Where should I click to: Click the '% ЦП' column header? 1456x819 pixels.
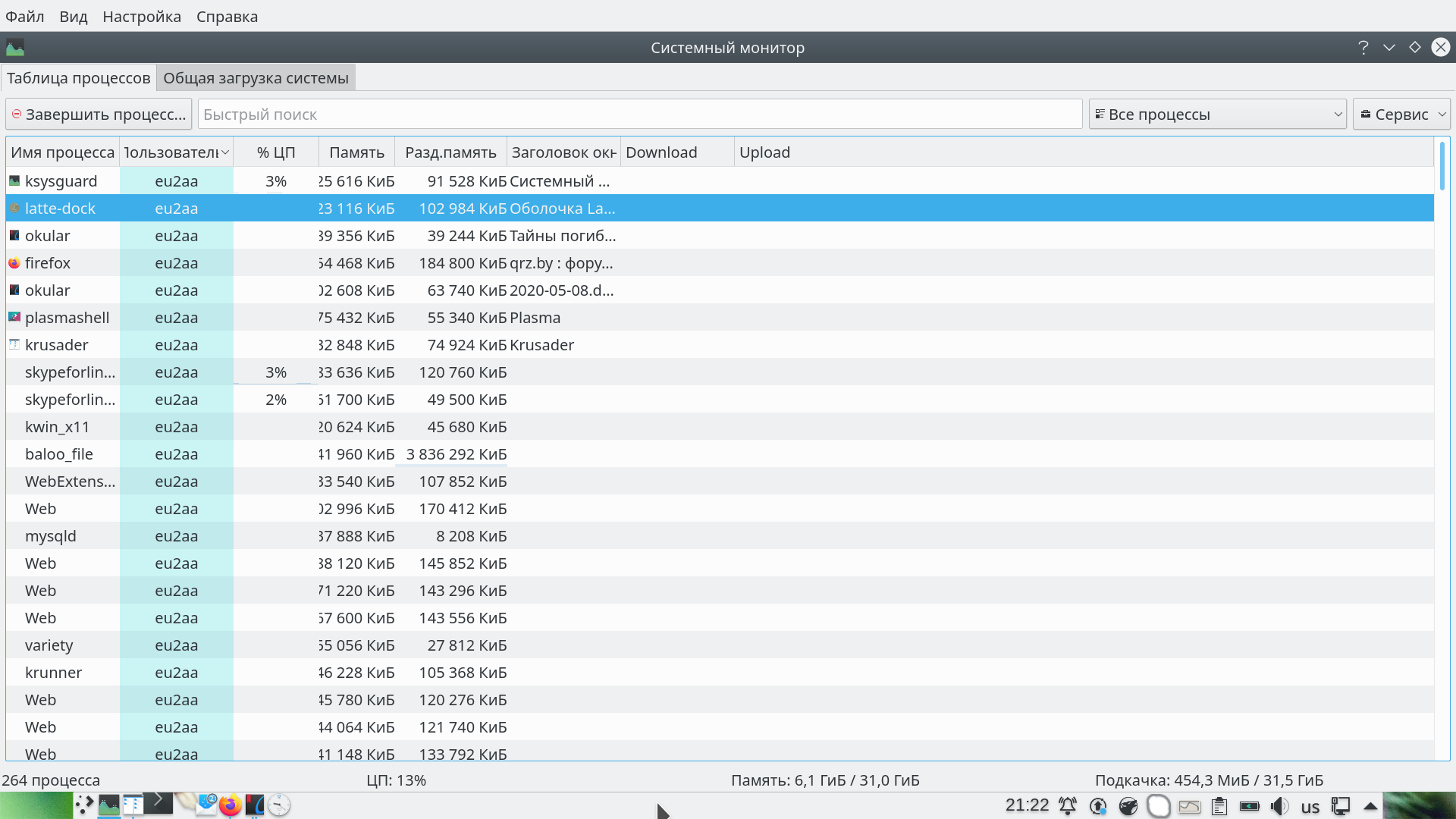coord(275,152)
